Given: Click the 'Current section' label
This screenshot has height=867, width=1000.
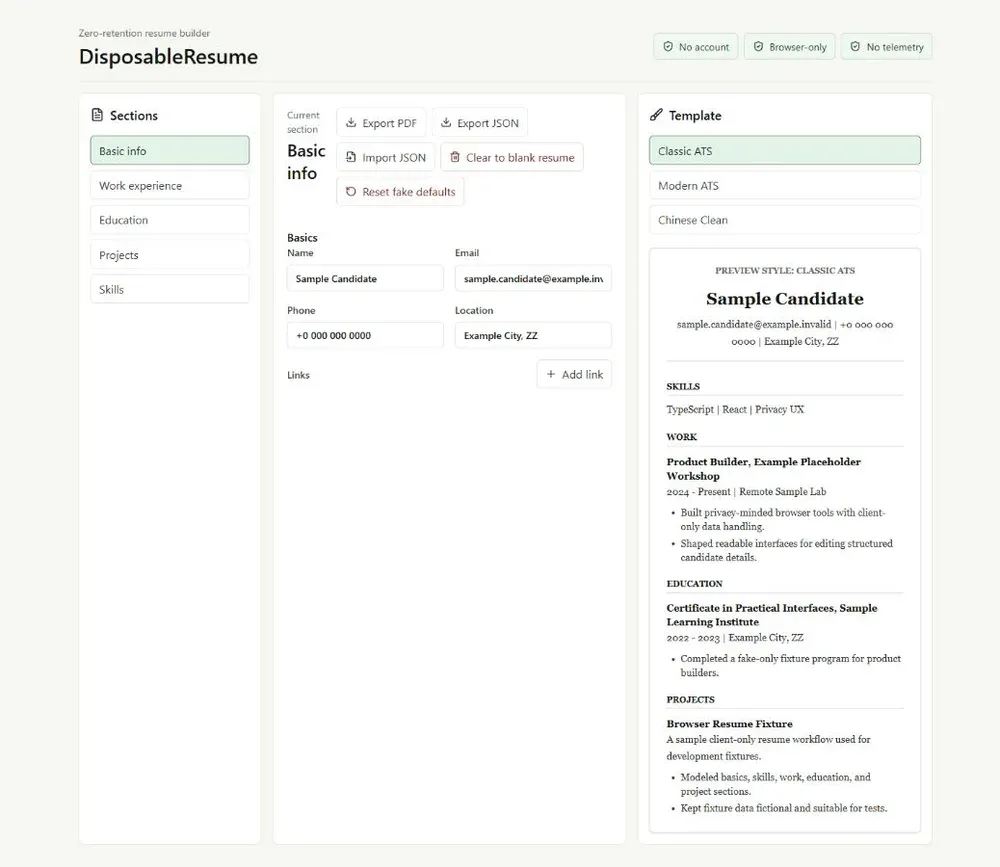Looking at the screenshot, I should (x=303, y=122).
